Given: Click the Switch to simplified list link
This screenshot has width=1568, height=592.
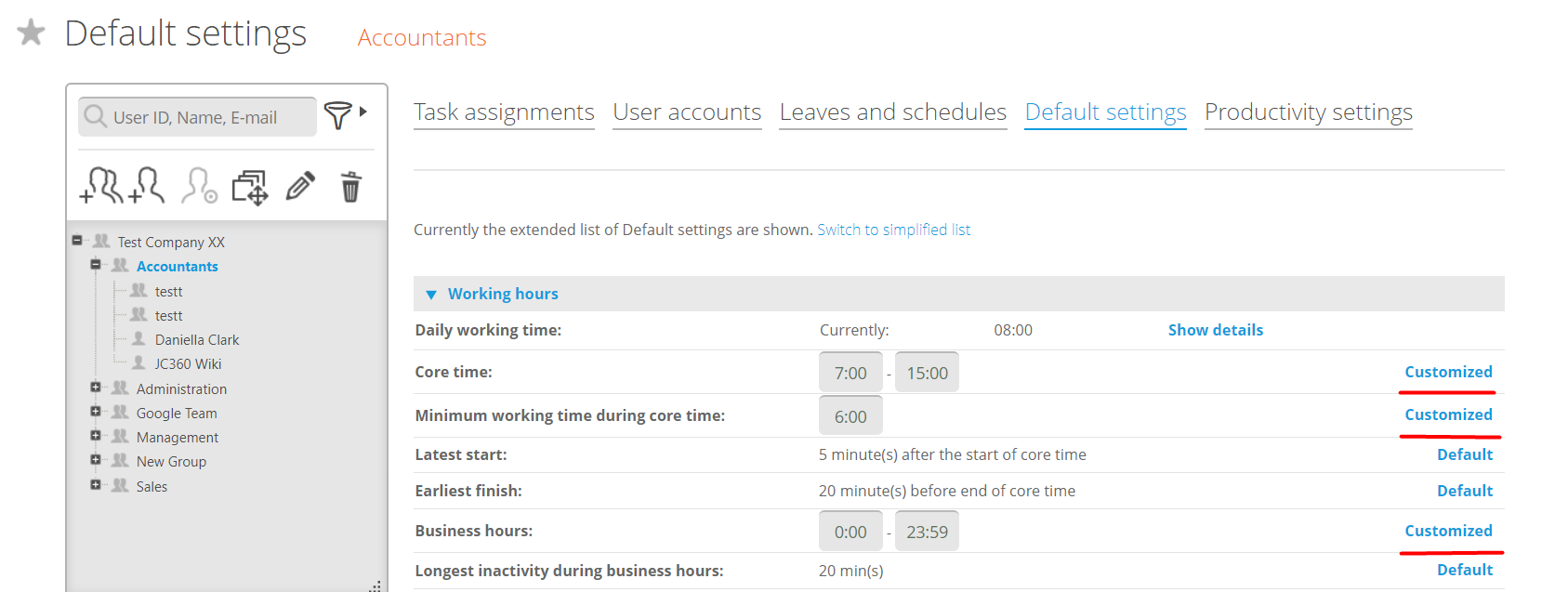Looking at the screenshot, I should coord(893,230).
